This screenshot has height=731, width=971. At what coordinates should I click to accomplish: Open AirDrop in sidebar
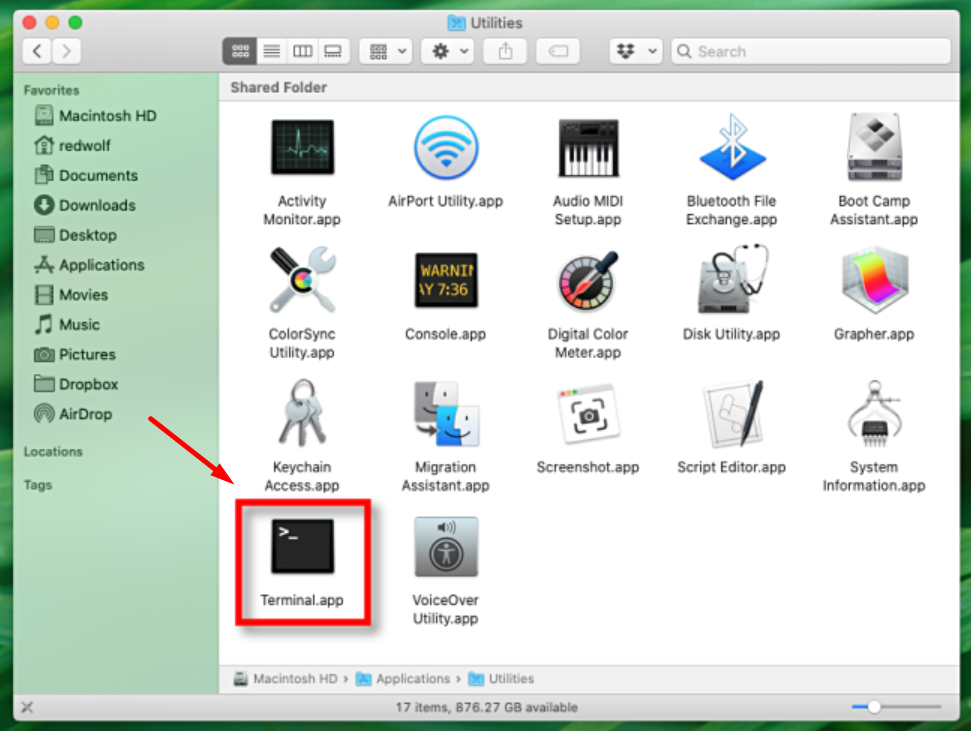pos(74,414)
